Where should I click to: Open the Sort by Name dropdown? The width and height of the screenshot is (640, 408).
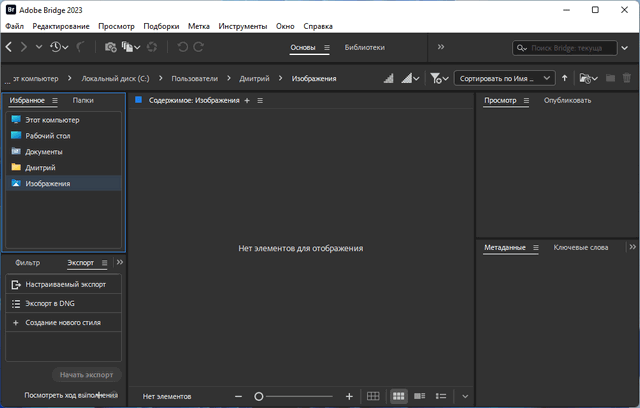(505, 78)
